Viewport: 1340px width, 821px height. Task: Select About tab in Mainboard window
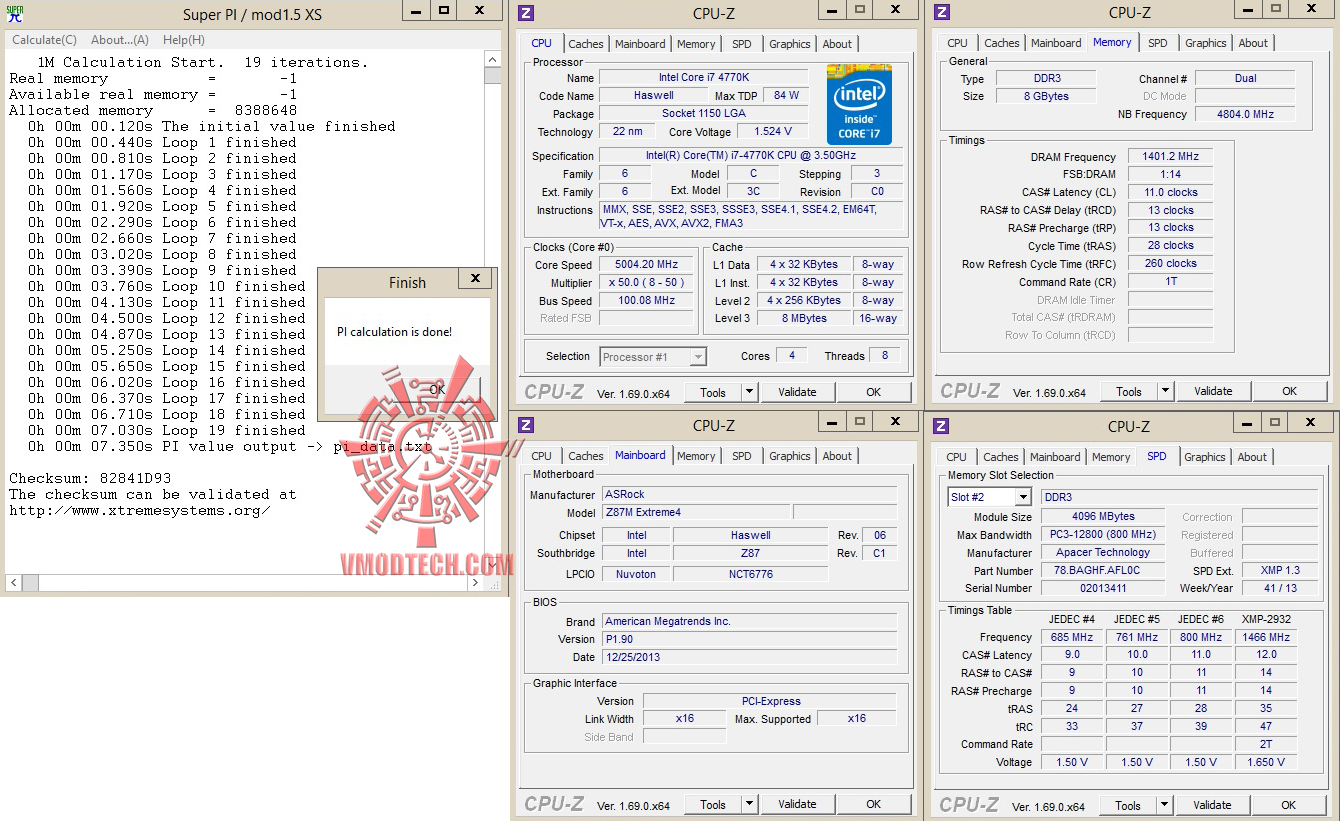[837, 456]
